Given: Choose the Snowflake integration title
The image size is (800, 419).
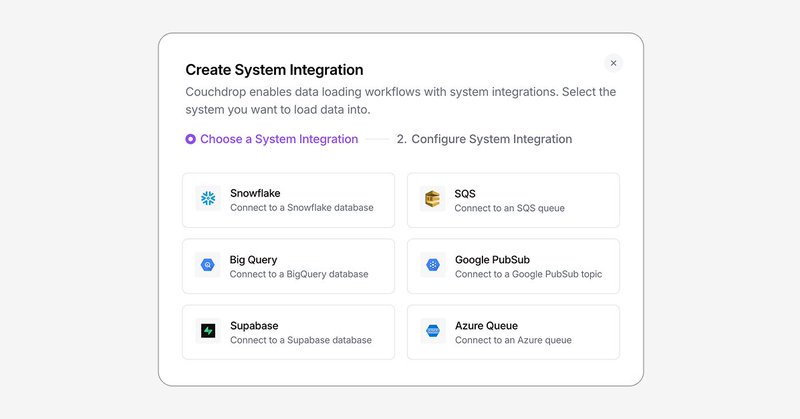Looking at the screenshot, I should point(255,193).
